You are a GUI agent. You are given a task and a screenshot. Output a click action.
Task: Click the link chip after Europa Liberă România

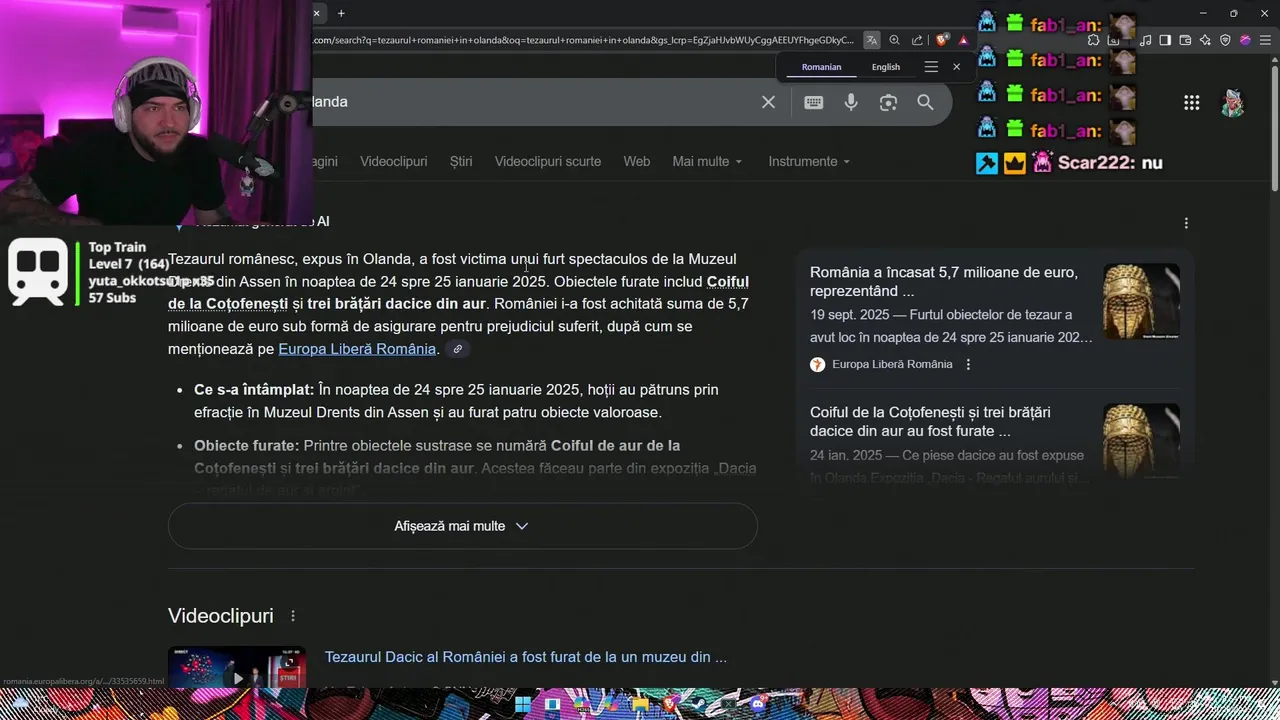[457, 349]
